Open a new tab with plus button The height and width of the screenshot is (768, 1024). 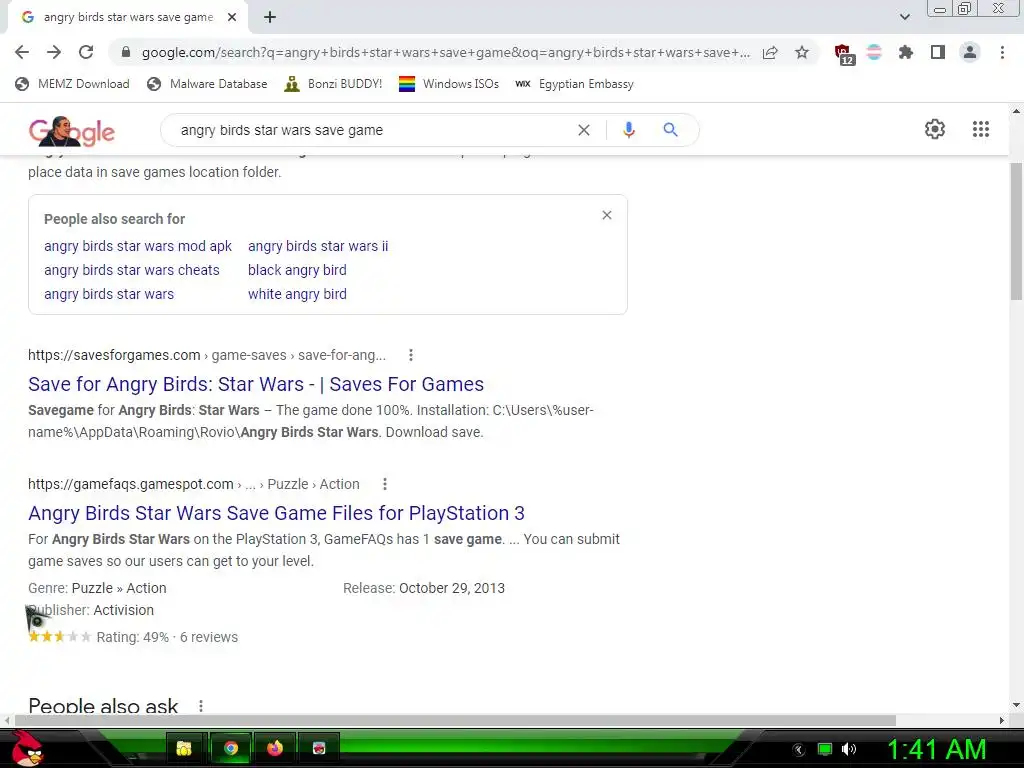pos(270,17)
